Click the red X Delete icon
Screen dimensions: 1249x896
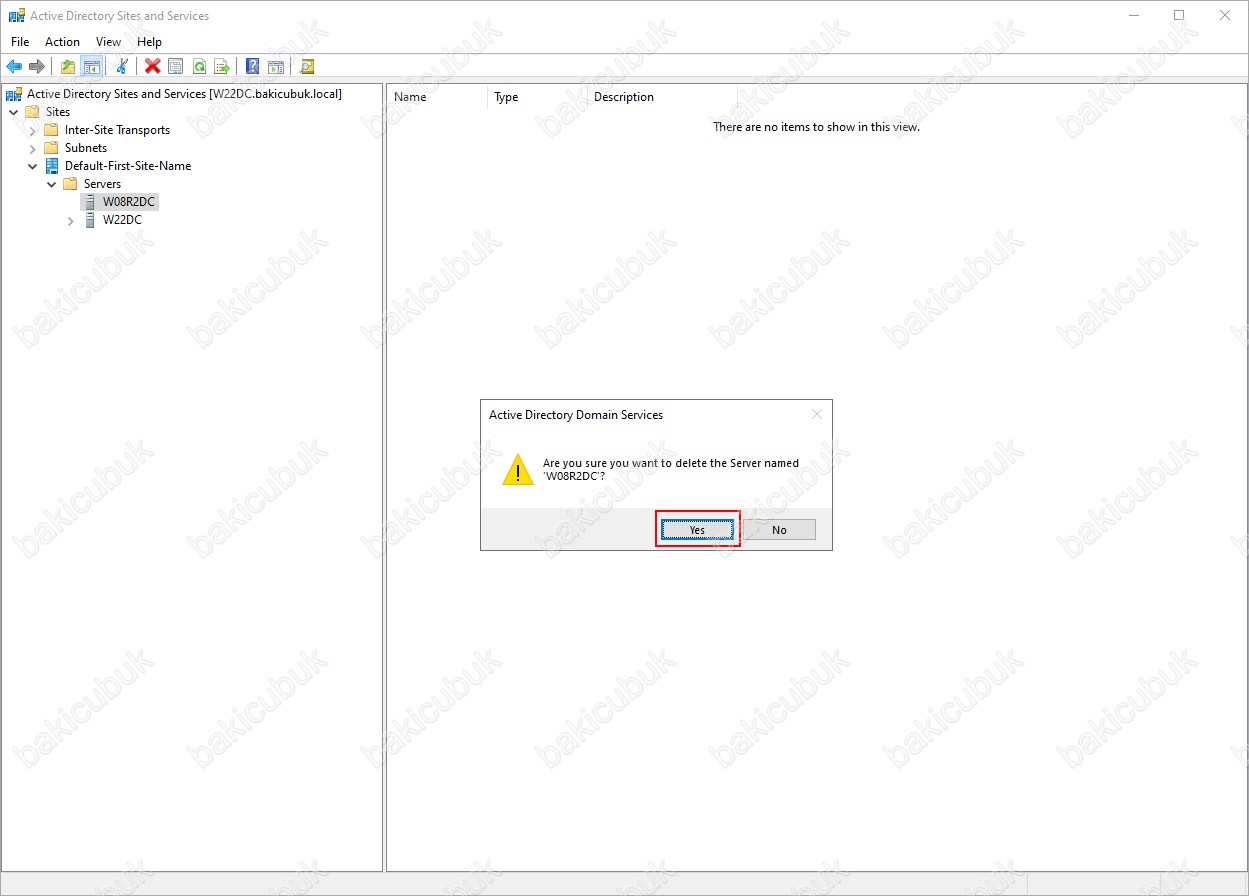(x=153, y=67)
